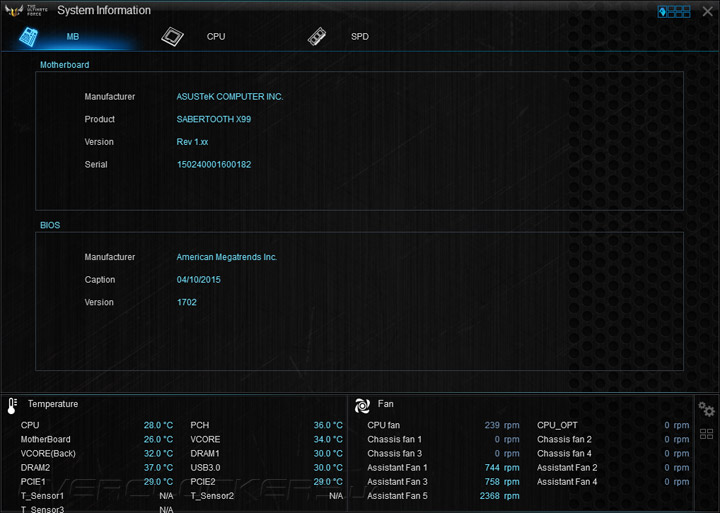Open the MB tab

click(x=73, y=37)
